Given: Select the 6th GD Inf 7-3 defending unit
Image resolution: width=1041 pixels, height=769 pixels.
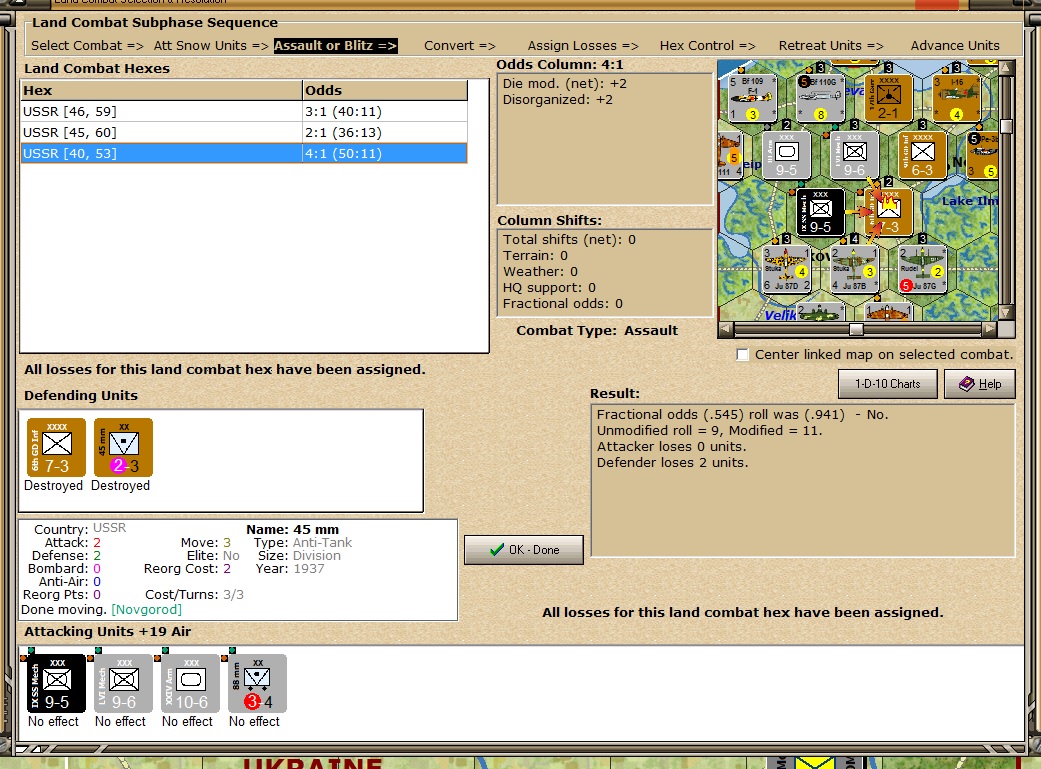Looking at the screenshot, I should [x=56, y=447].
